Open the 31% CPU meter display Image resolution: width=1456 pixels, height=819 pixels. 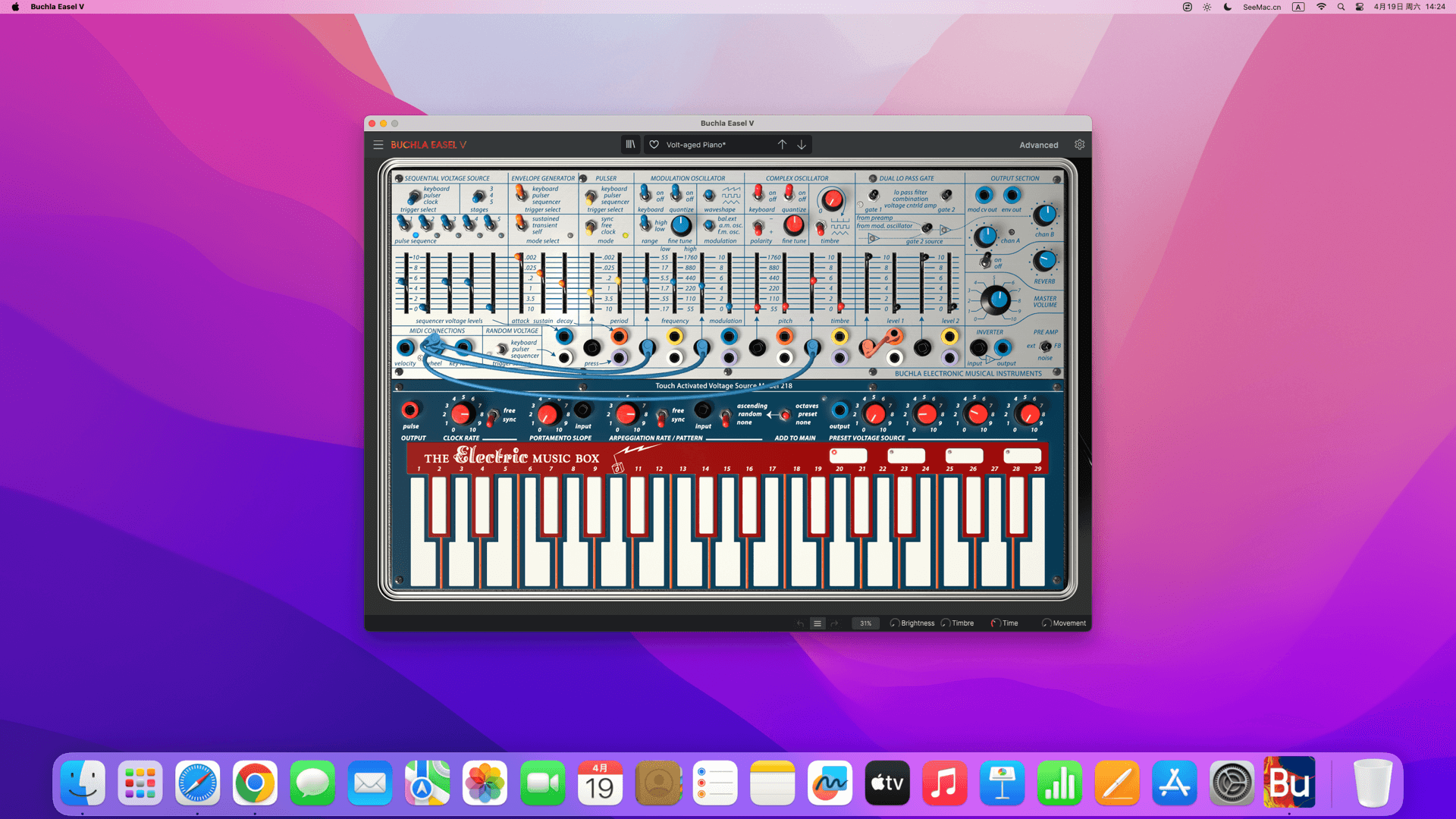(865, 623)
